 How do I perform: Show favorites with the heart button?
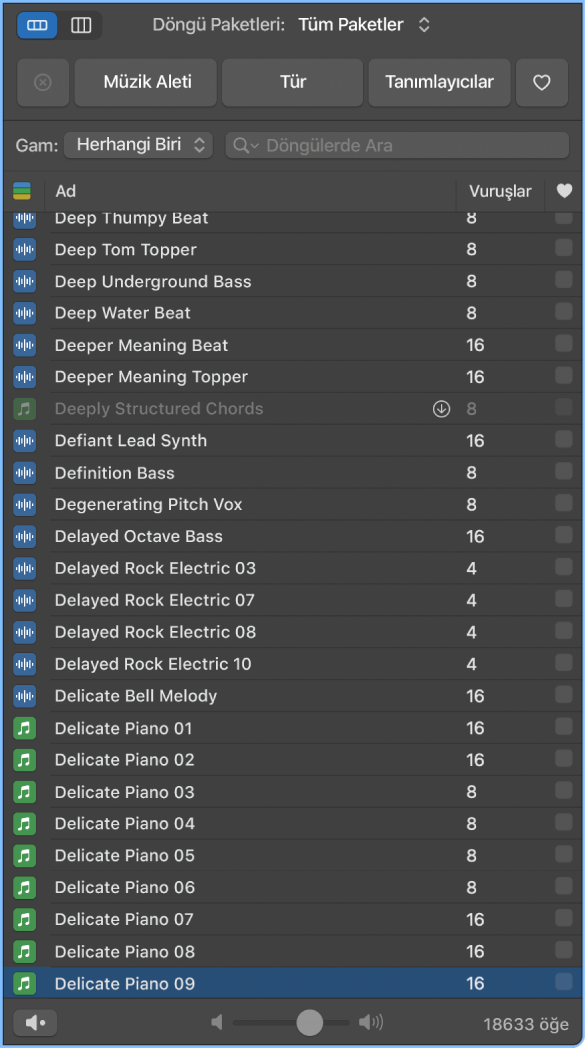click(542, 83)
